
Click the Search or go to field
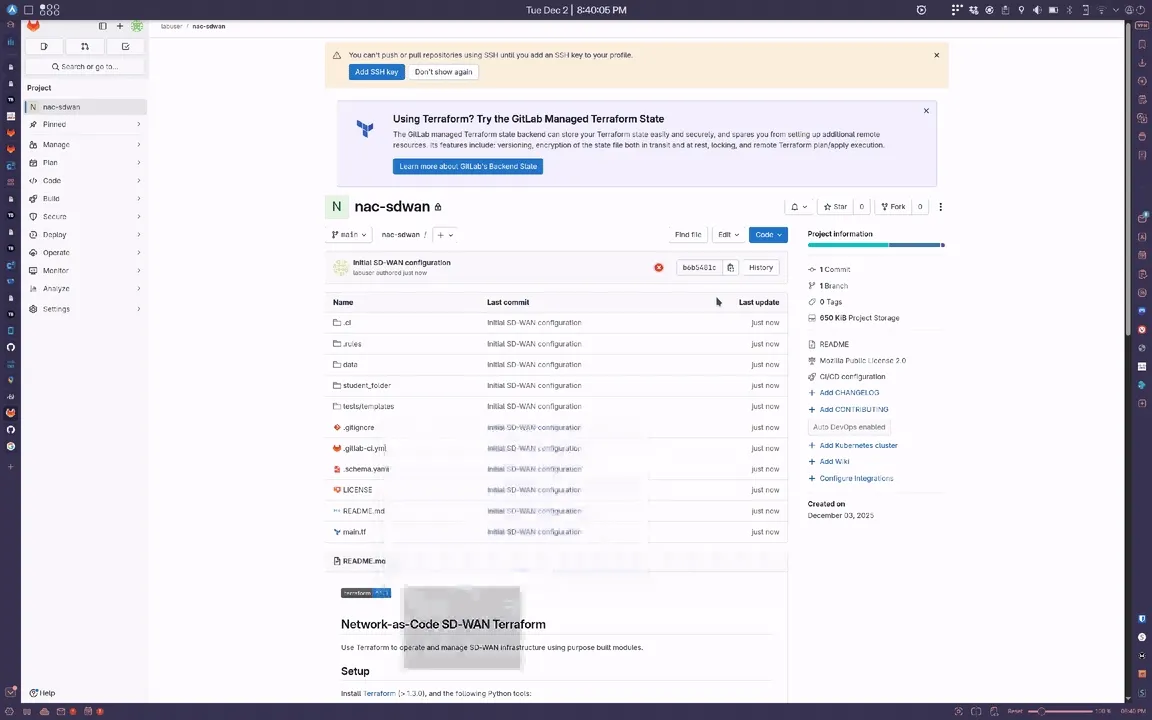click(x=85, y=66)
